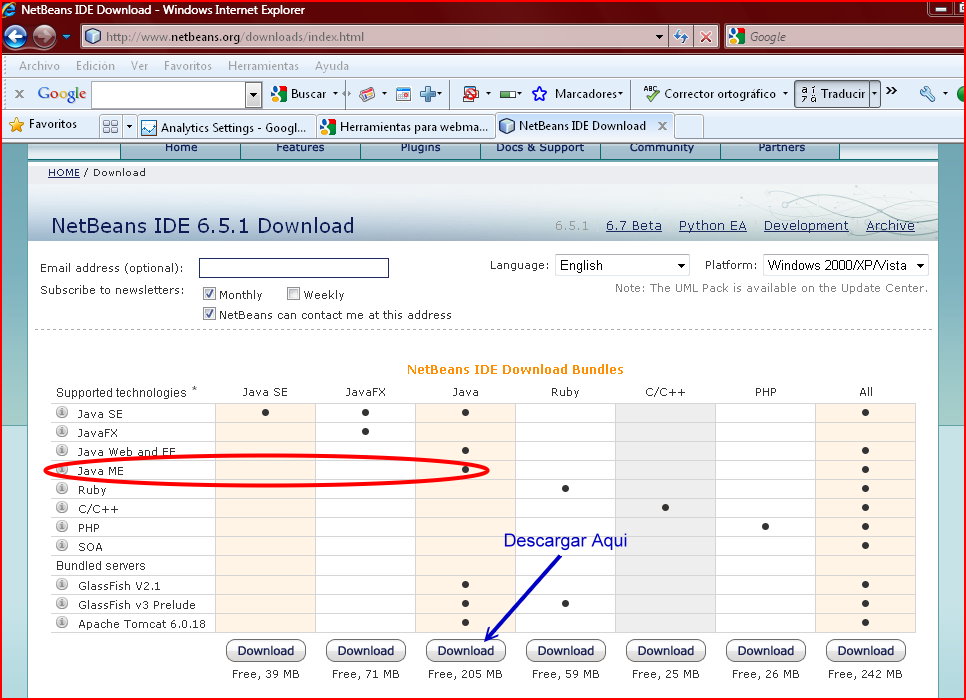Toggle NetBeans can contact me checkbox
The width and height of the screenshot is (966, 700).
point(209,314)
